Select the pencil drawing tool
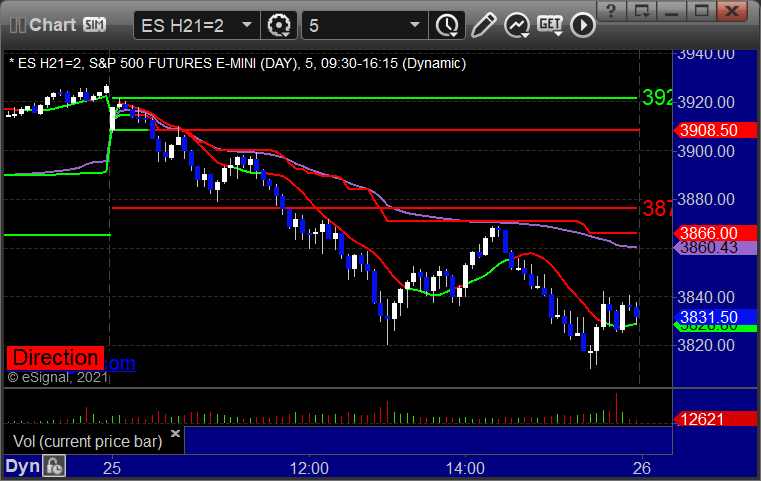This screenshot has width=761, height=481. [483, 25]
